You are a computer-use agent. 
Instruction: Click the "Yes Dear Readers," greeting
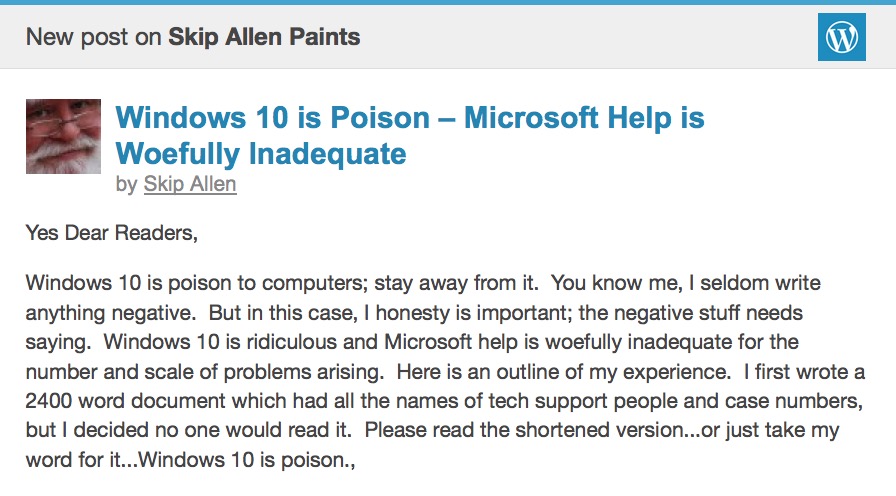(111, 233)
